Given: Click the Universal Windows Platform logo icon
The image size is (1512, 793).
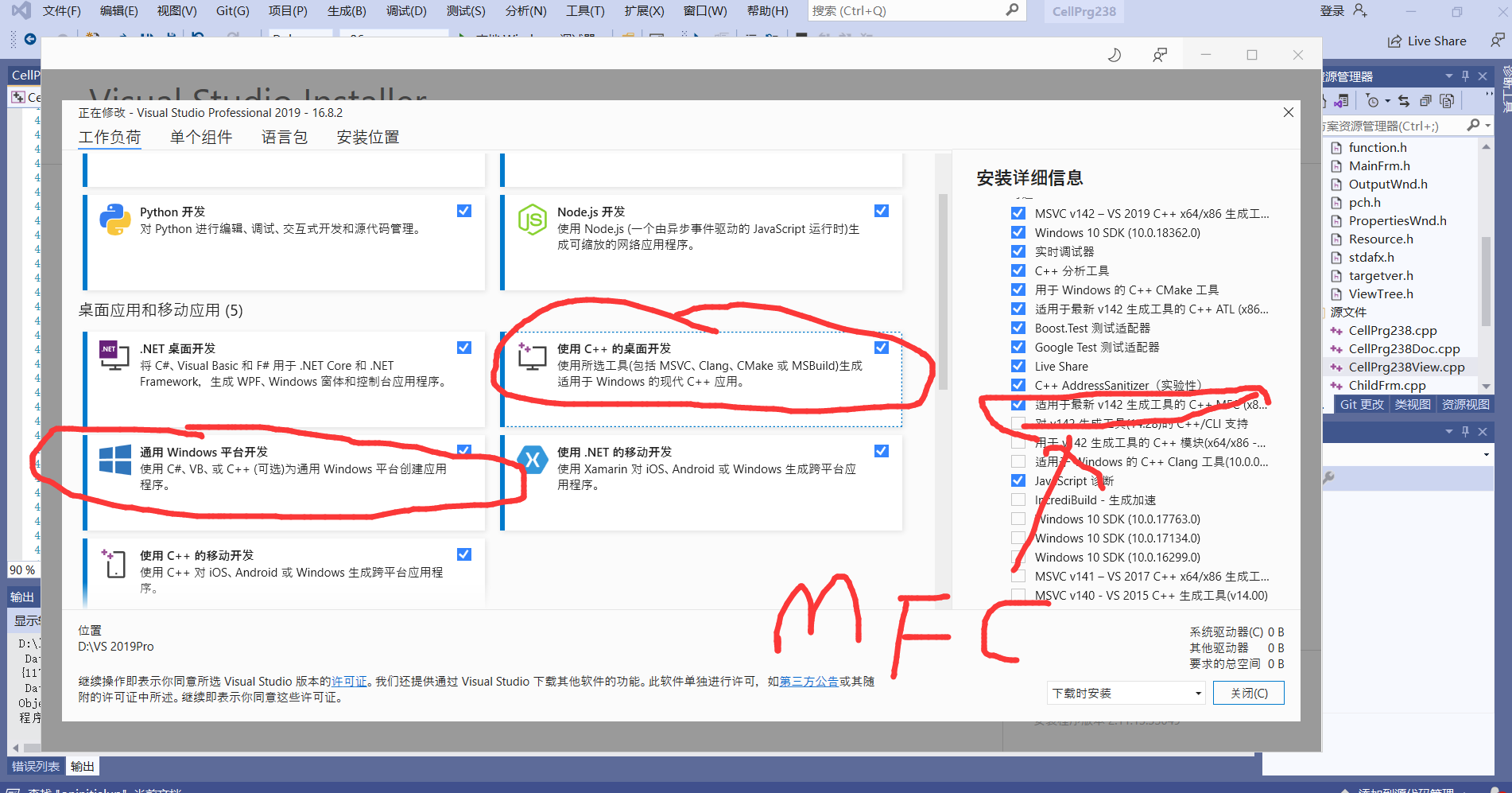Looking at the screenshot, I should [114, 460].
